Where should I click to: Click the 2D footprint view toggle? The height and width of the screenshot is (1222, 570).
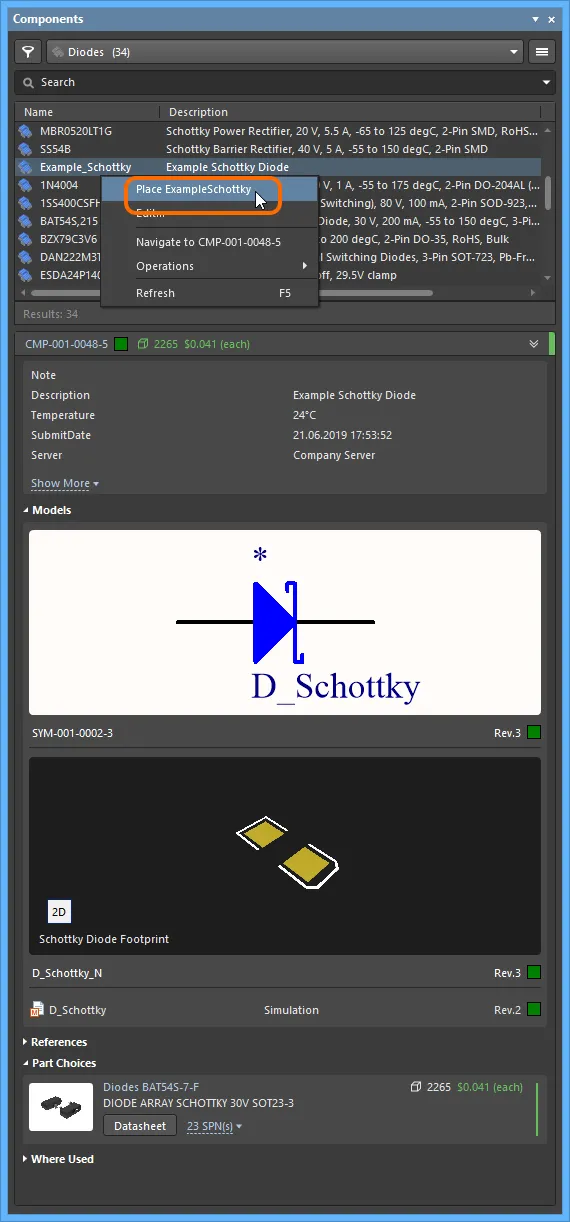click(59, 912)
